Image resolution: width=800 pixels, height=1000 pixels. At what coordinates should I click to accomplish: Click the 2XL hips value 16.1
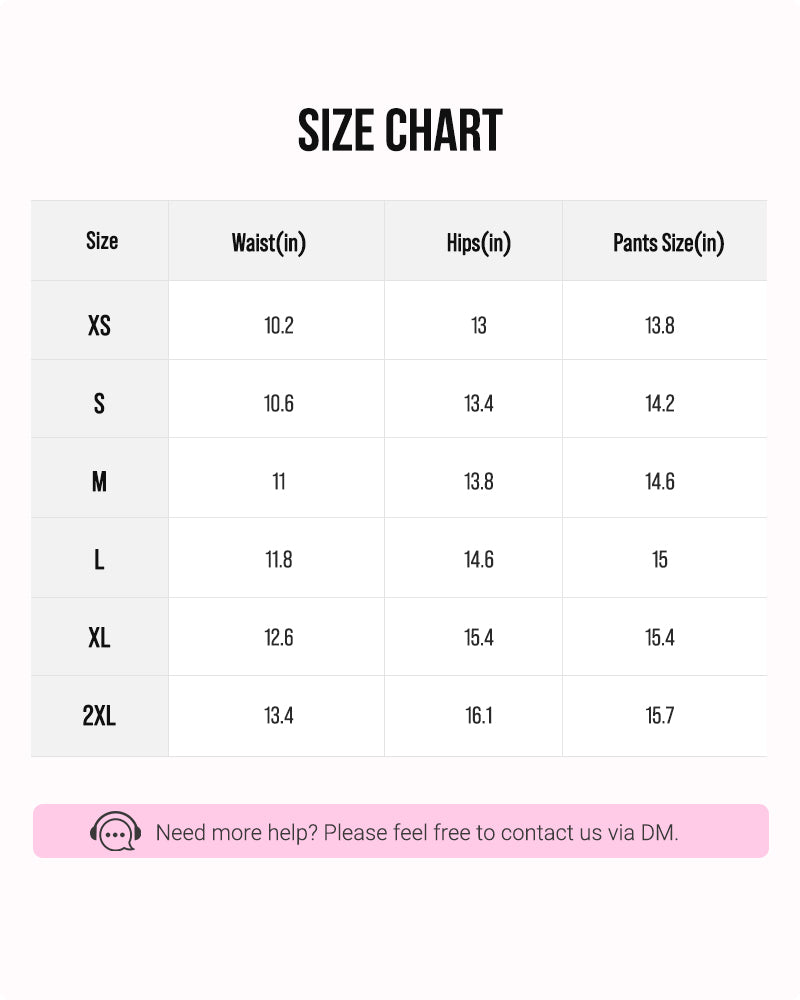(478, 716)
